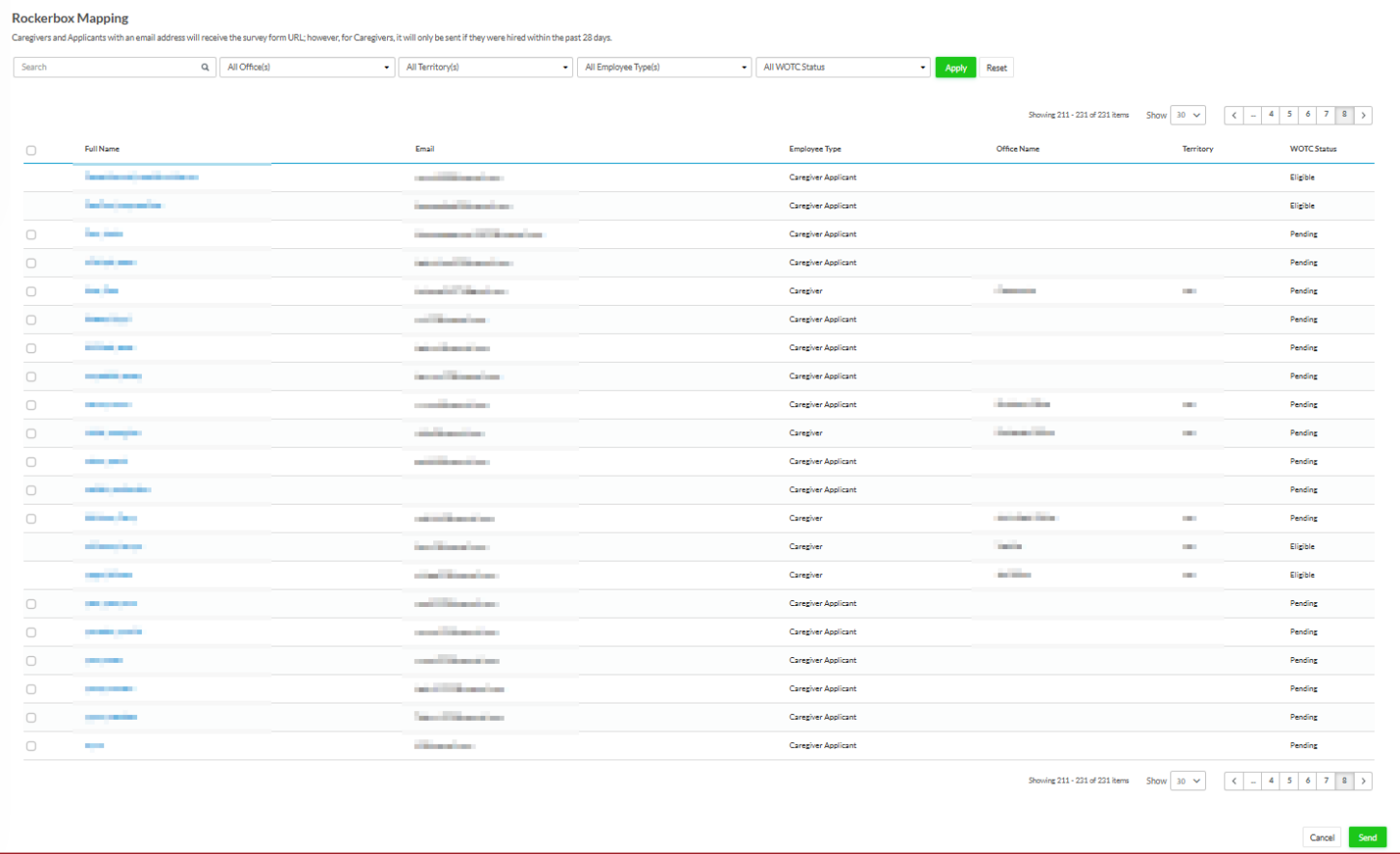Click the Reset filter button
Screen dimensions: 1400x854
(997, 67)
